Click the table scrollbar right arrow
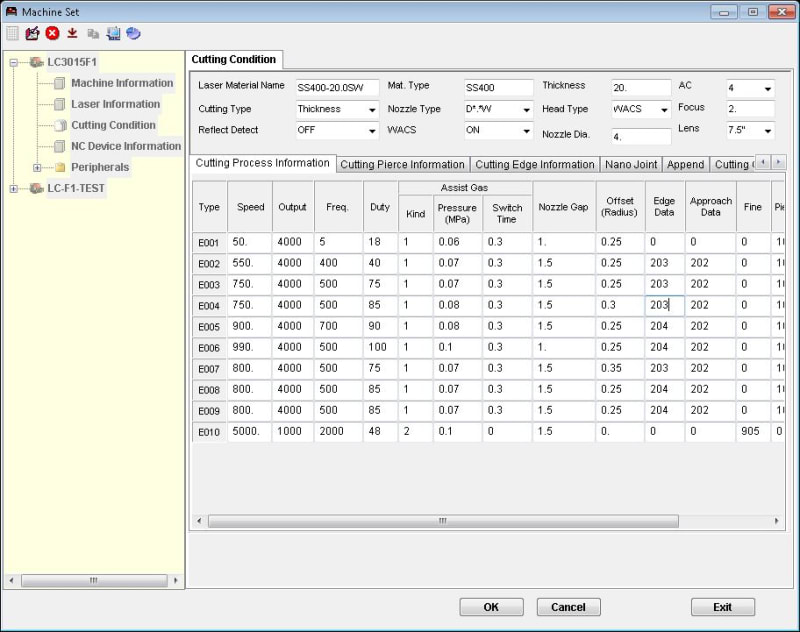This screenshot has width=800, height=632. (777, 521)
